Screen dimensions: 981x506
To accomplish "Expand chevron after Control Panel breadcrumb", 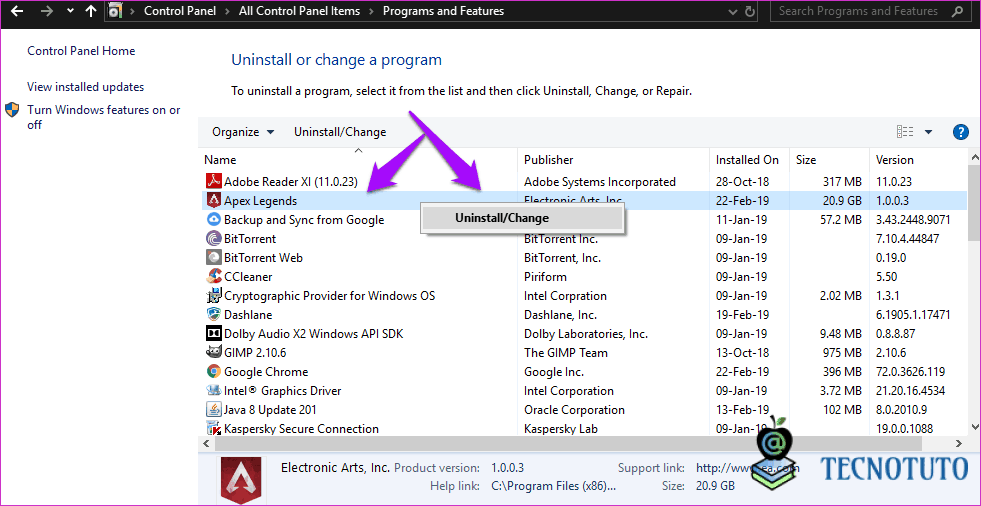I will click(x=229, y=11).
